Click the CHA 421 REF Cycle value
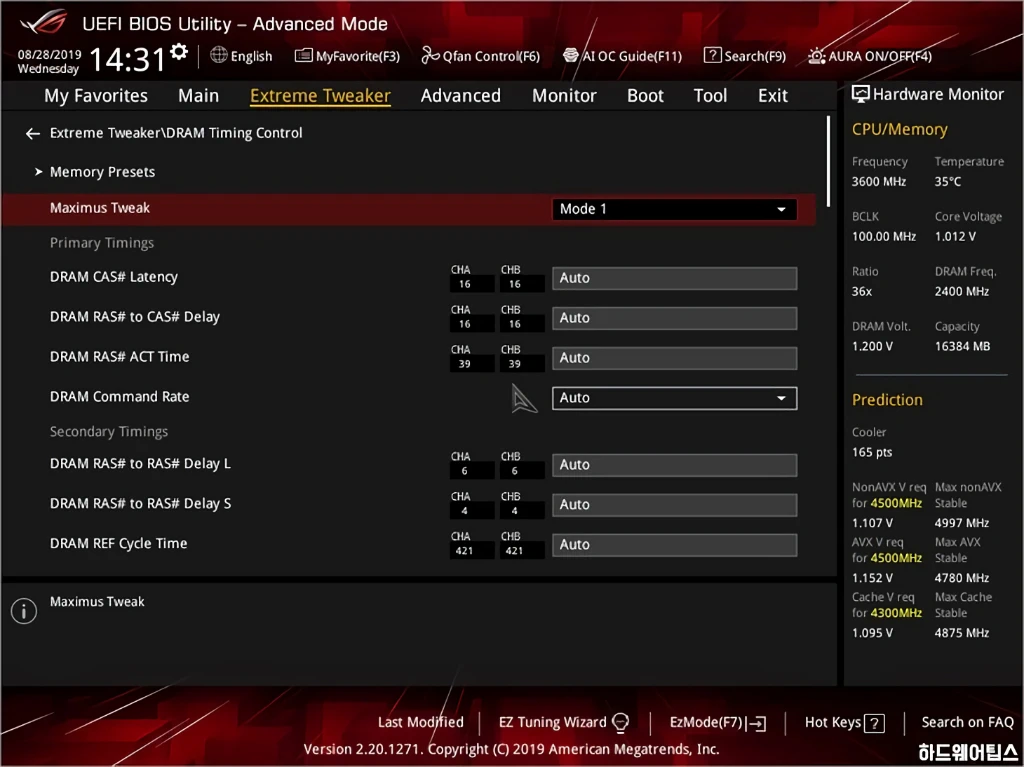The height and width of the screenshot is (767, 1024). pos(464,551)
